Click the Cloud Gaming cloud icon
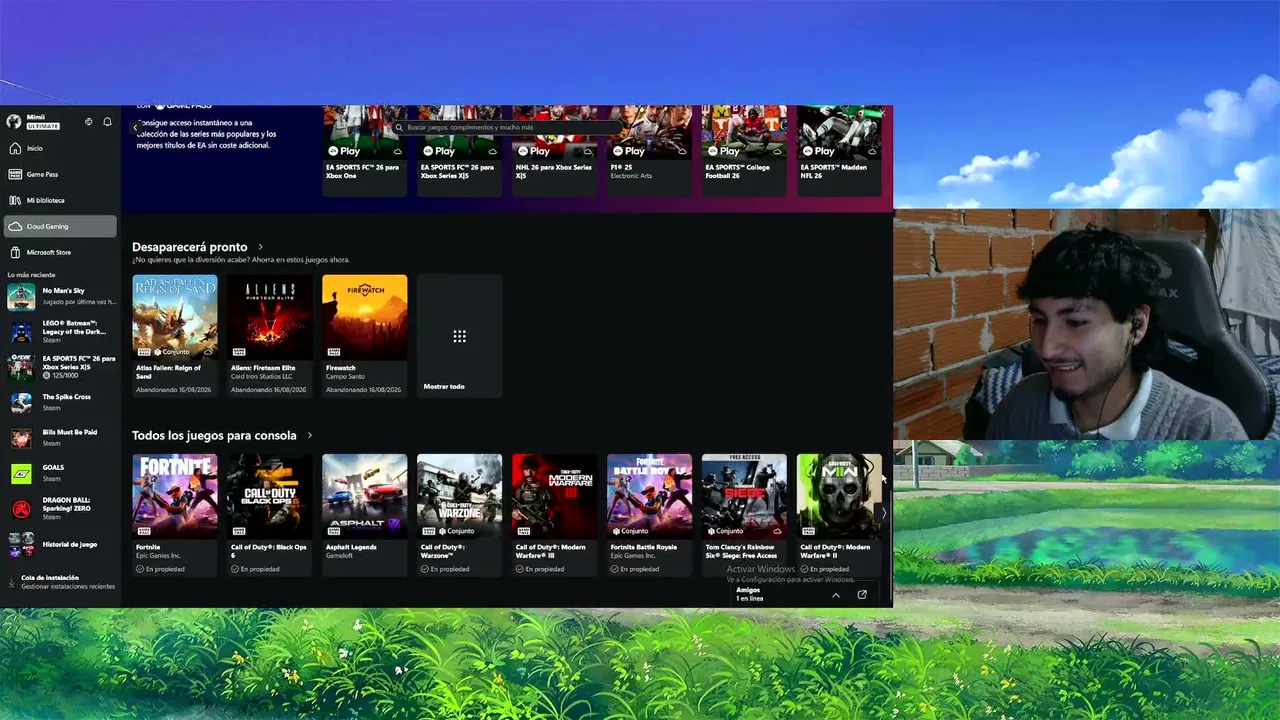This screenshot has height=720, width=1280. tap(15, 226)
